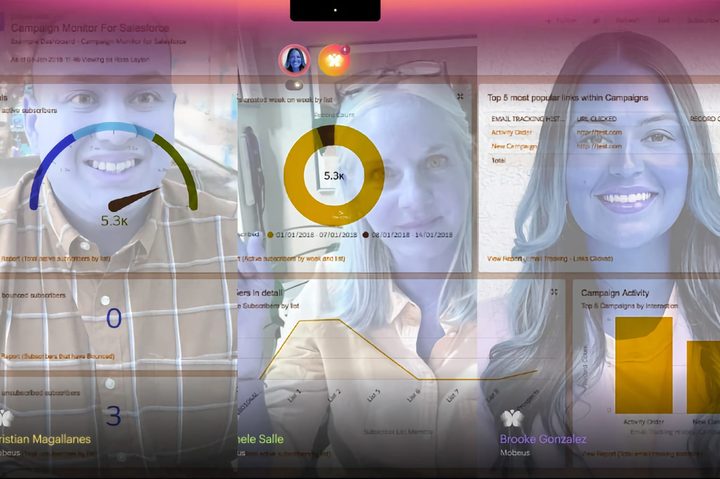Click the URL CLICKED column header
Screen dimensions: 720x479
point(596,118)
